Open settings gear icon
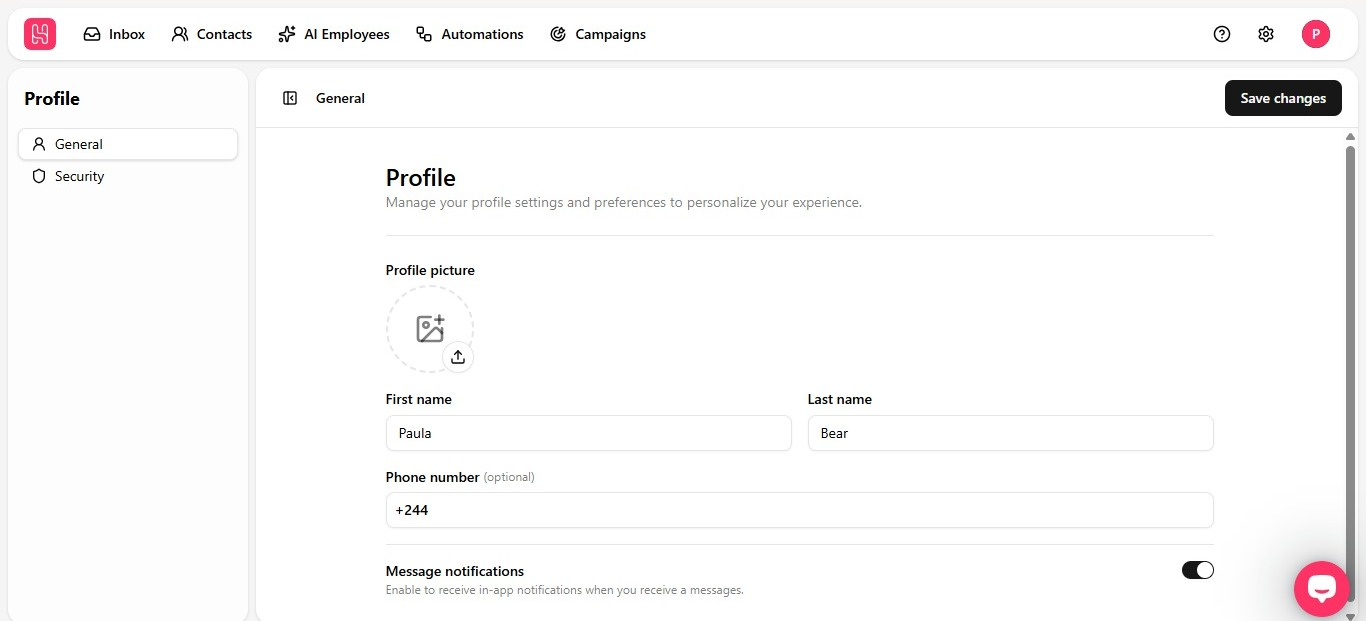 [1266, 34]
